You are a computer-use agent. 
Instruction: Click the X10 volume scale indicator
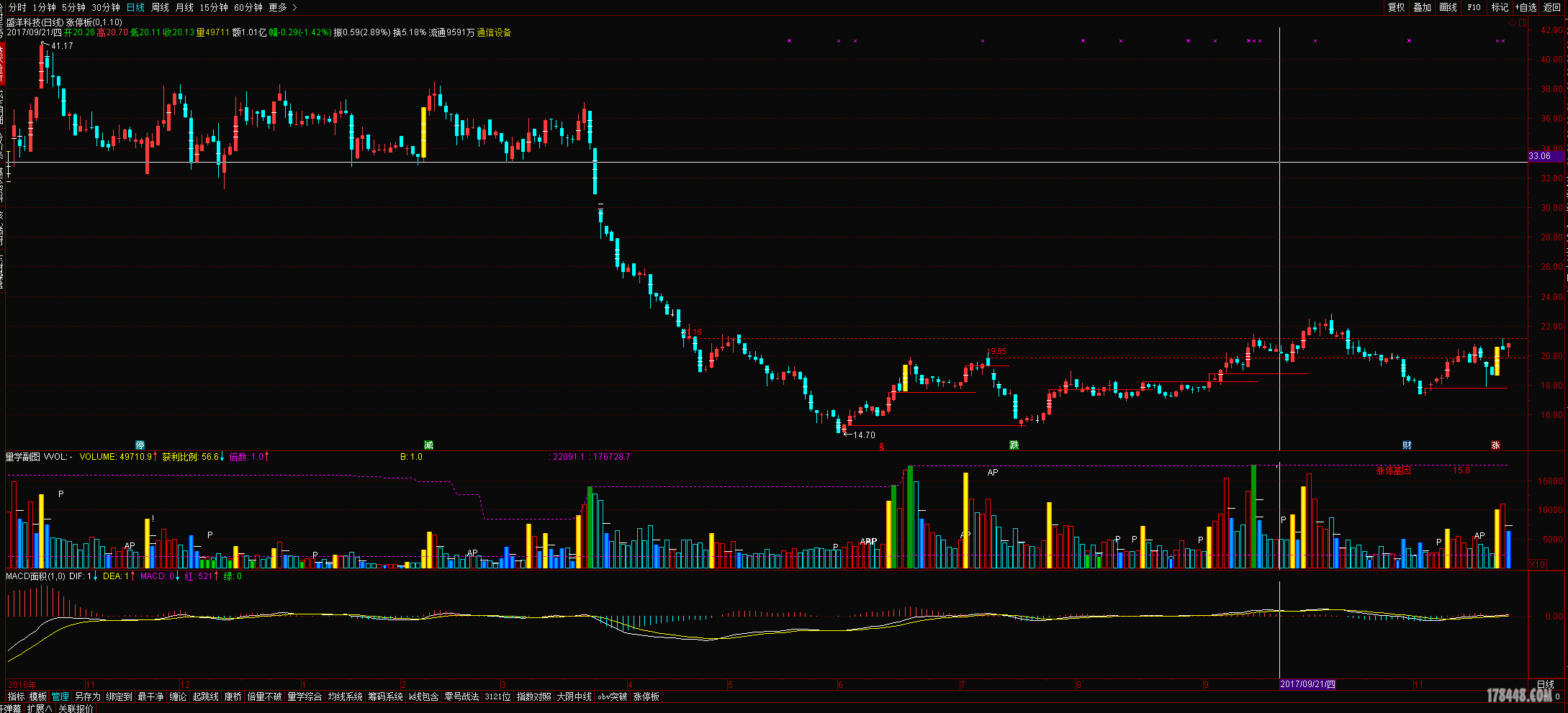(1537, 564)
